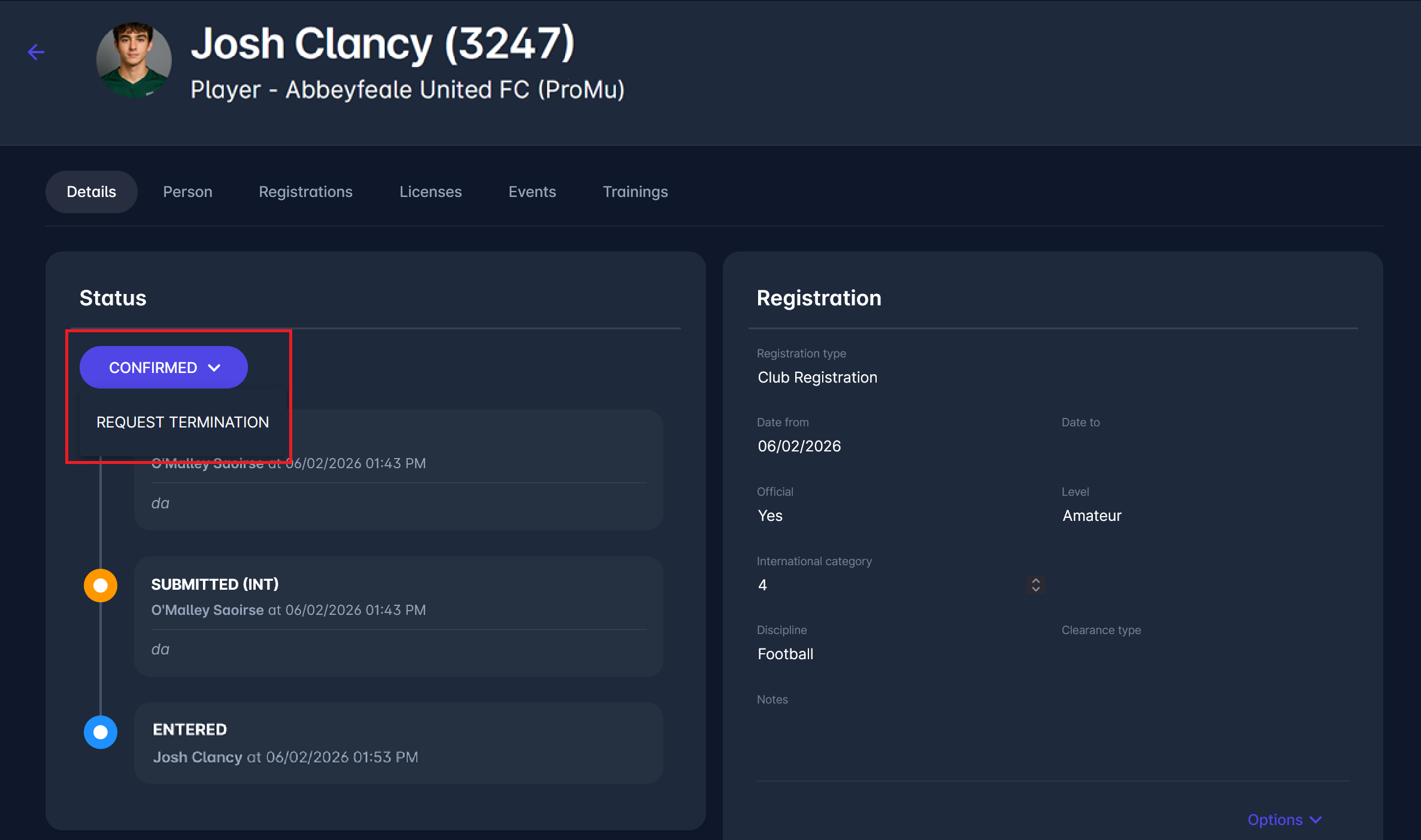Select the Details tab
Viewport: 1421px width, 840px height.
point(91,192)
